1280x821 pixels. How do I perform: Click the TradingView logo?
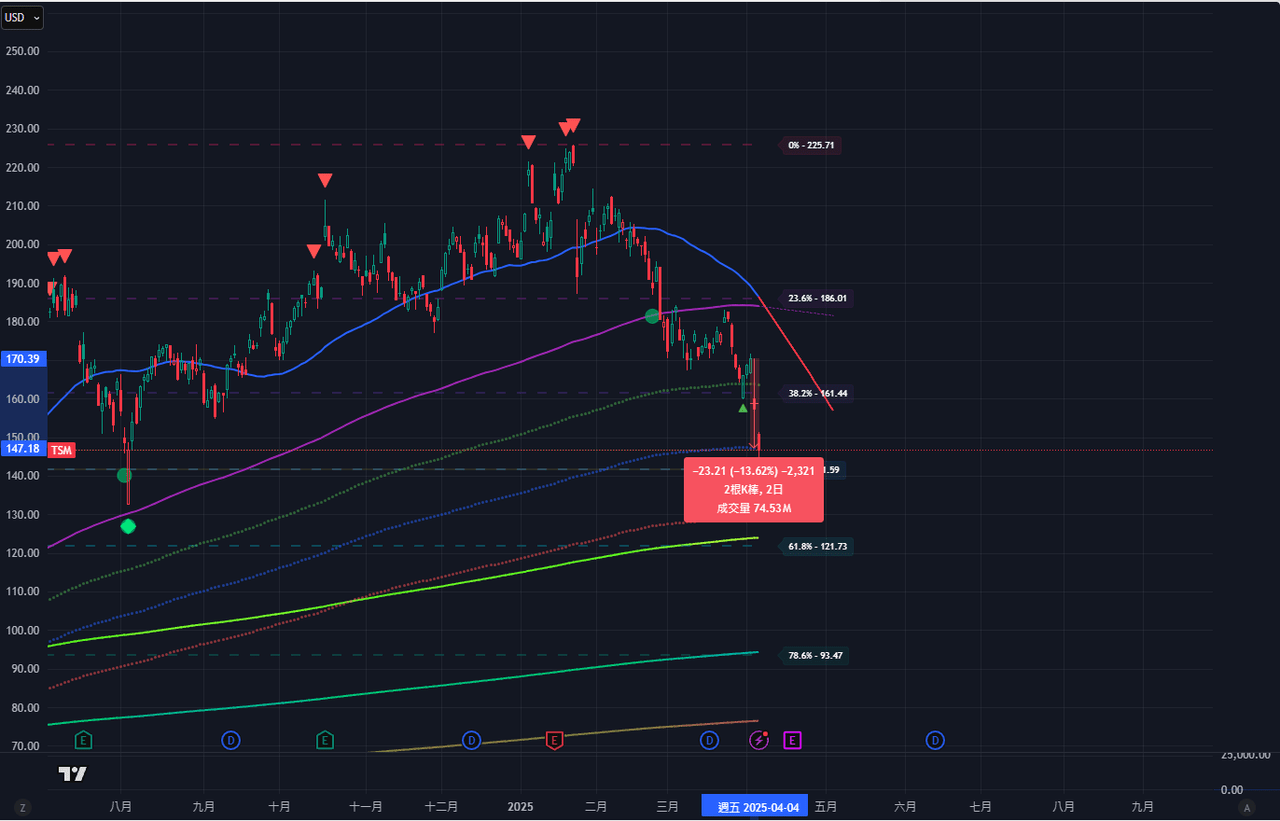click(72, 774)
